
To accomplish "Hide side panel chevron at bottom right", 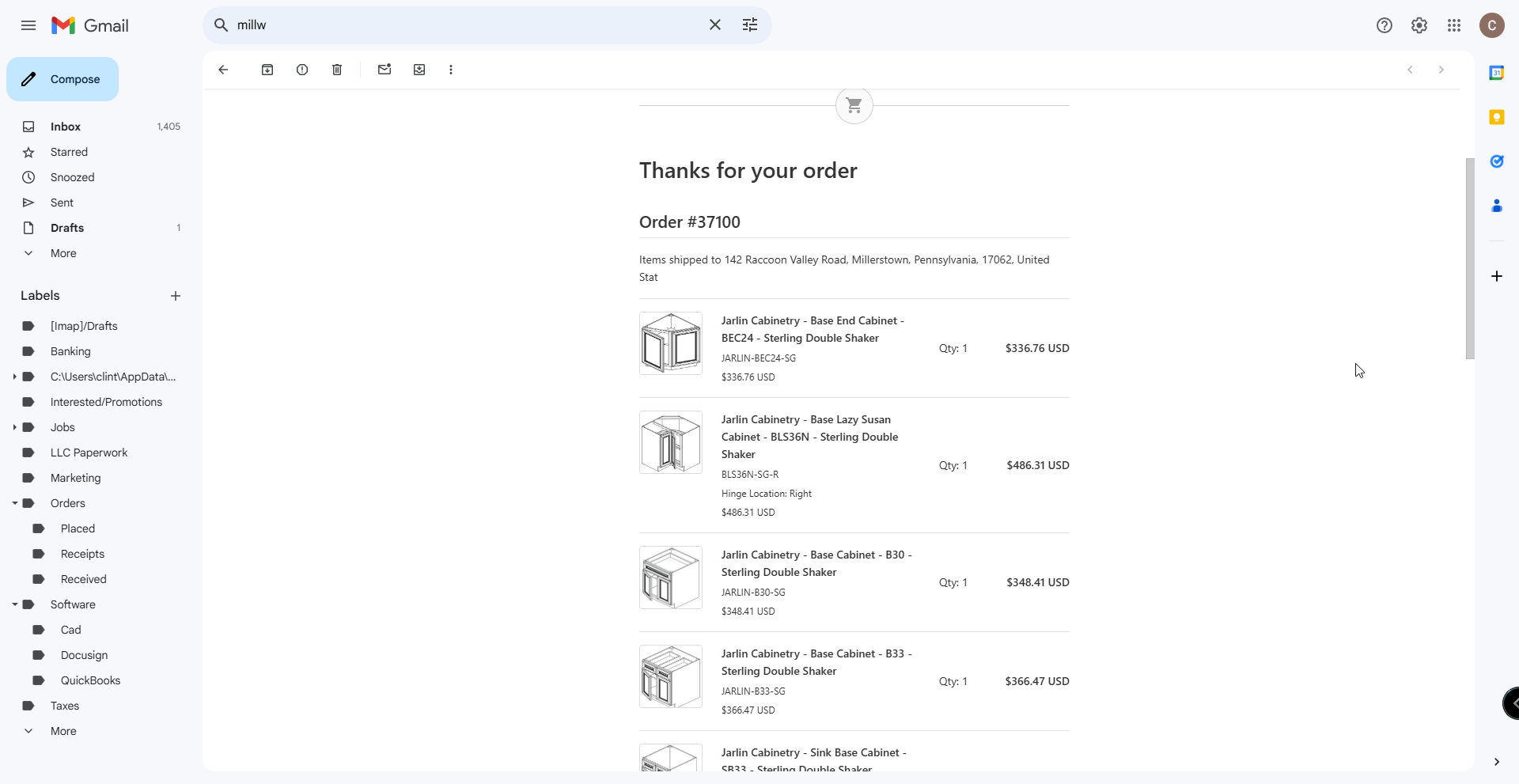I will (1497, 762).
